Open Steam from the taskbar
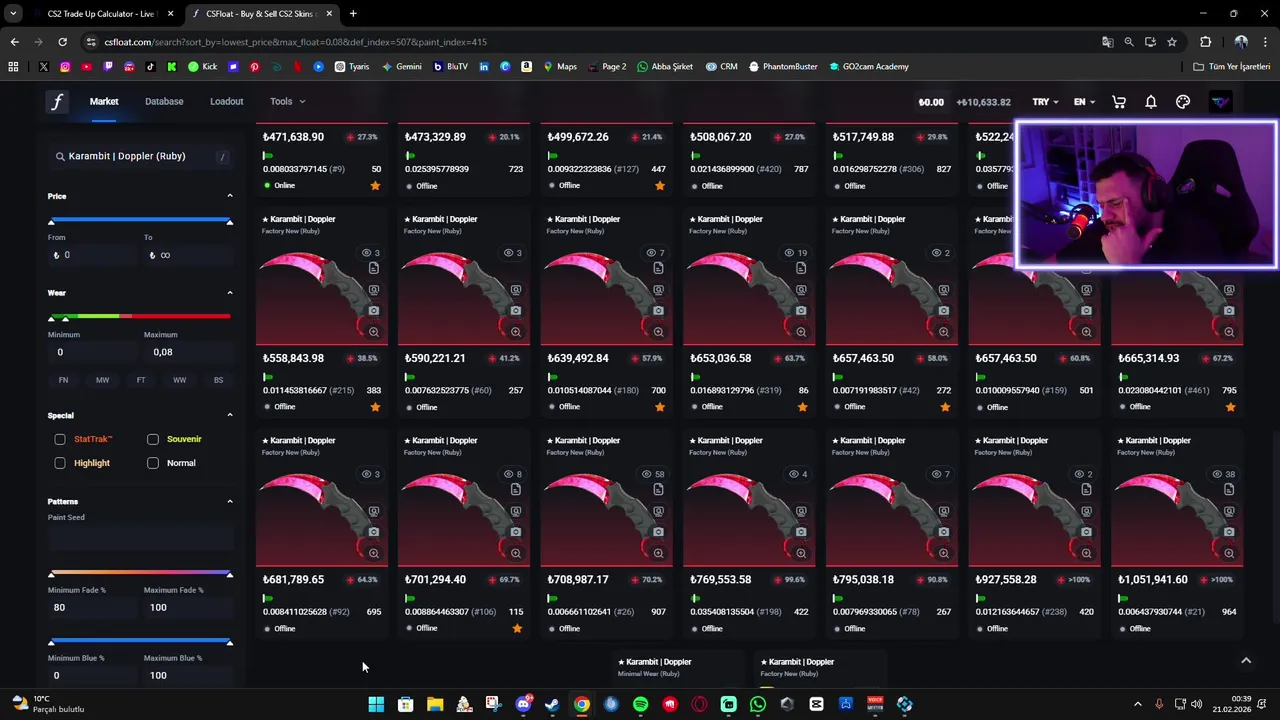Screen dimensions: 1280x720 pos(552,704)
